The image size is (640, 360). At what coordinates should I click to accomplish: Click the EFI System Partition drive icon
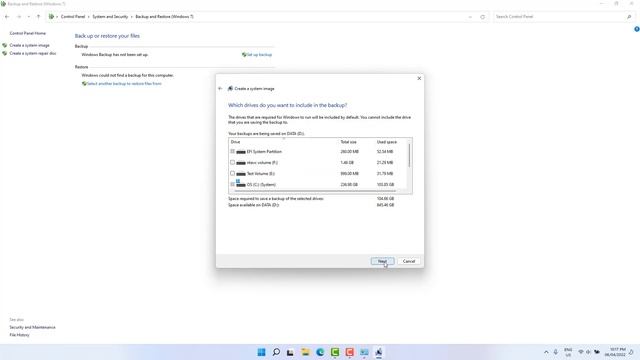pos(241,152)
